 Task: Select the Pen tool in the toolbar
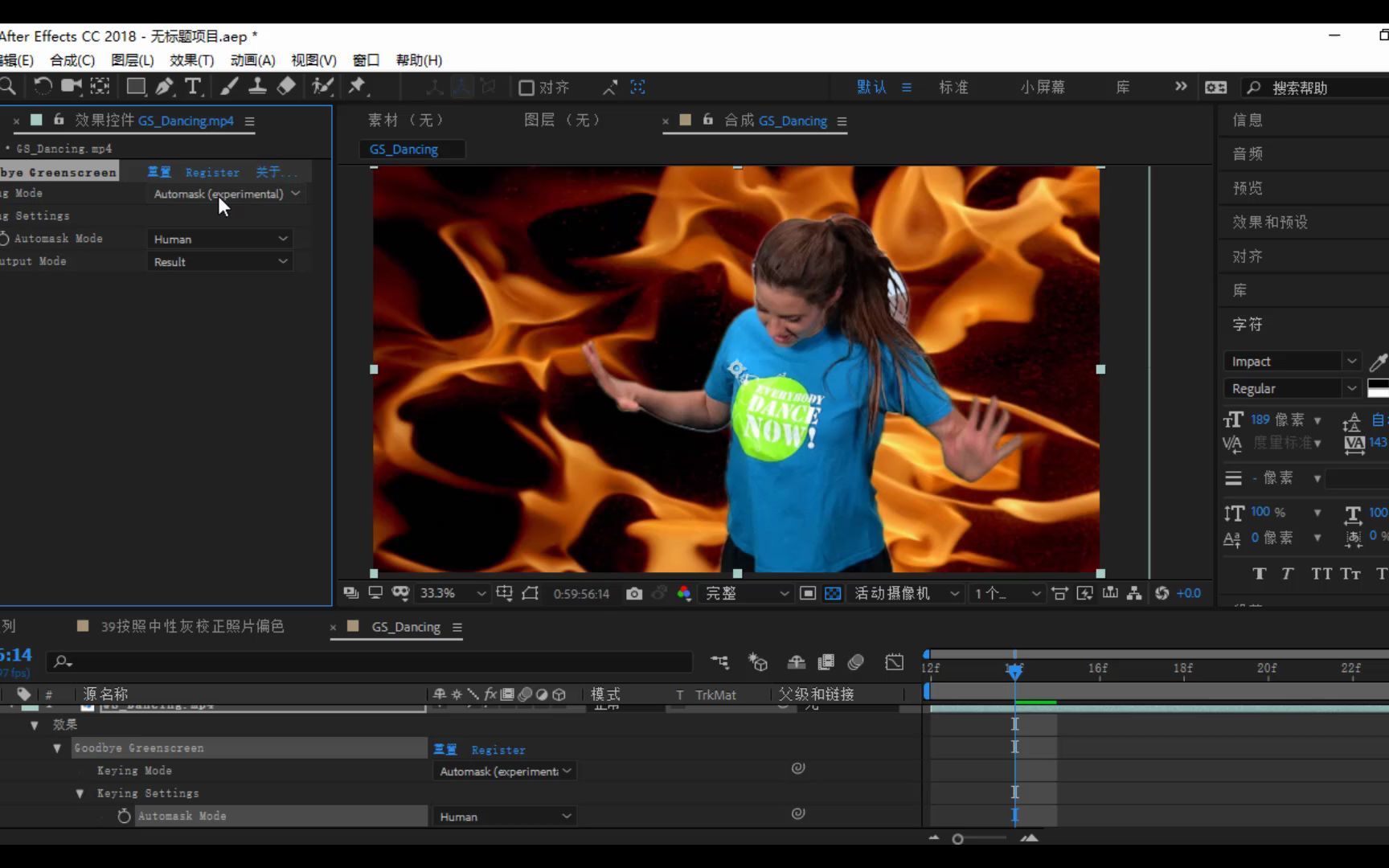pyautogui.click(x=164, y=86)
